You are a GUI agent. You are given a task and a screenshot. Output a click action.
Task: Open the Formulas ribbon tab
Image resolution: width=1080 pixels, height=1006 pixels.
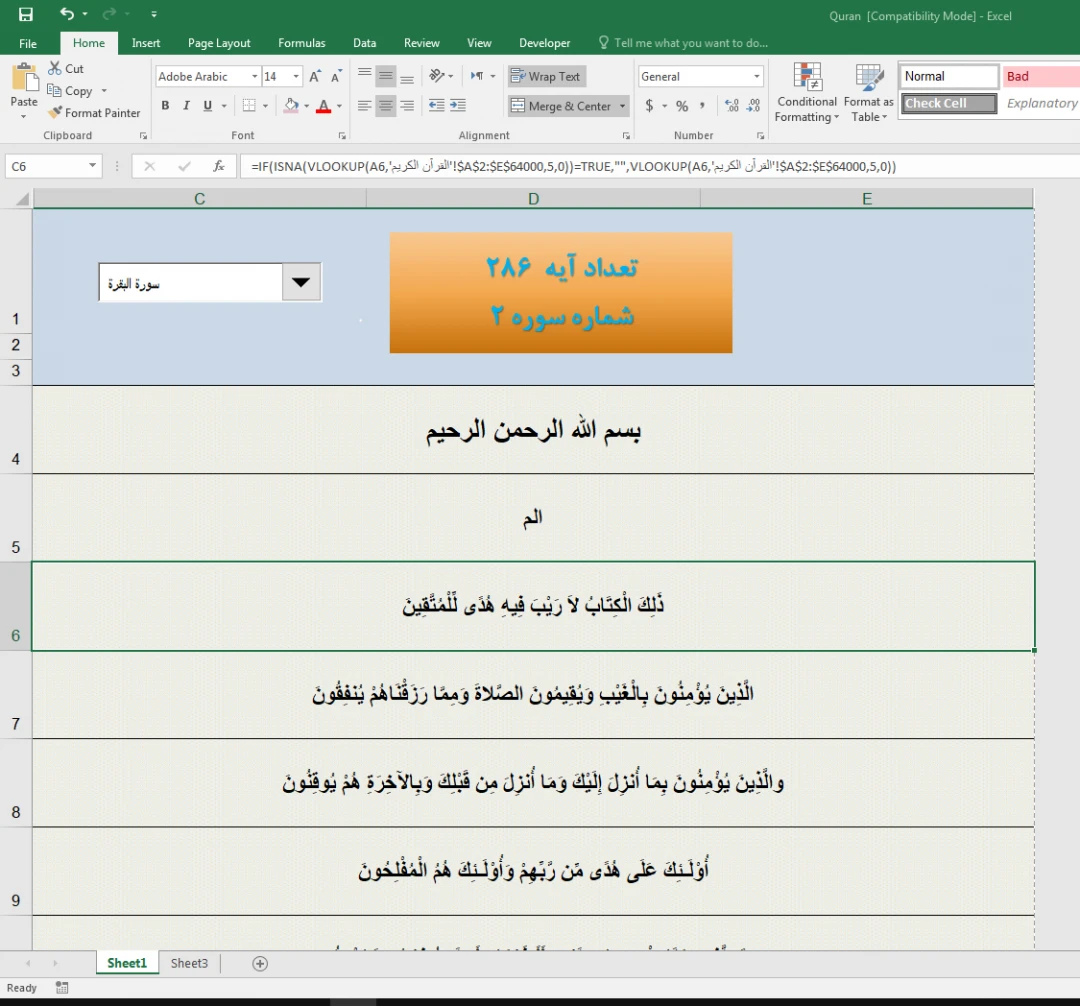point(301,43)
